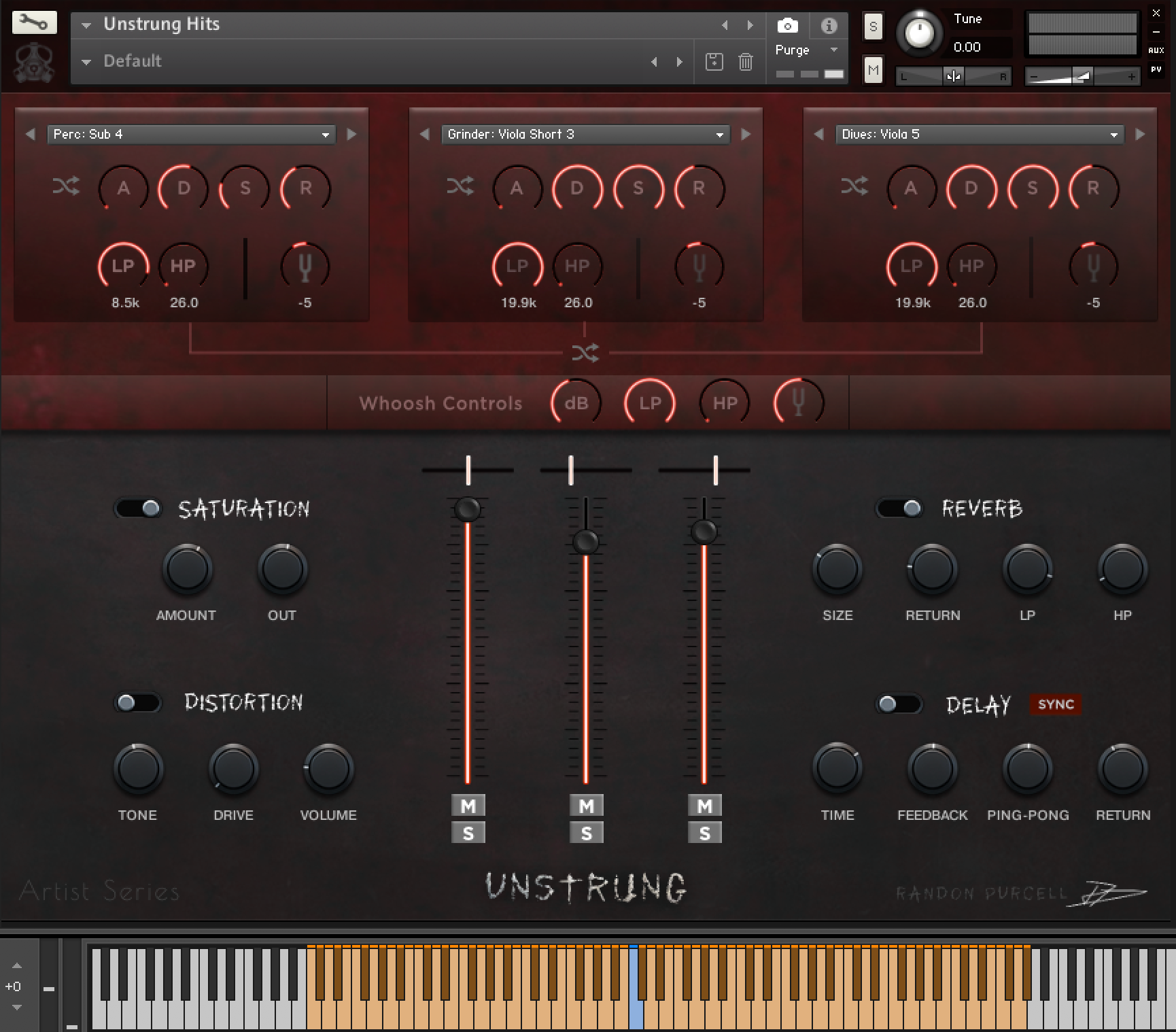
Task: Click the Delay FEEDBACK knob
Action: point(933,769)
